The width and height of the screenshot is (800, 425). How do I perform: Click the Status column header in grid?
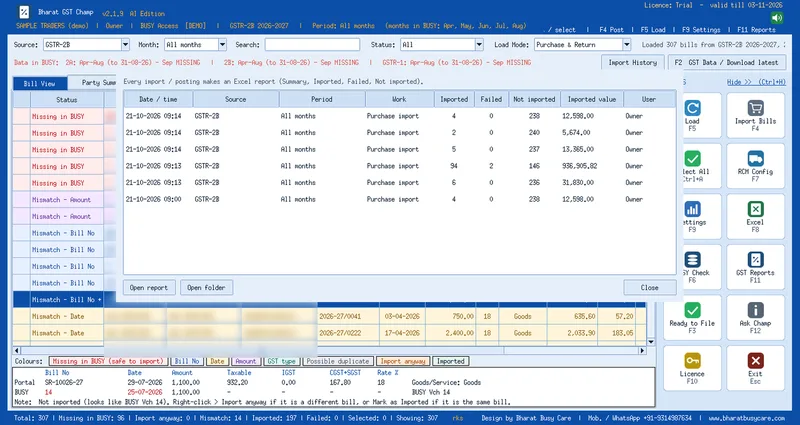click(67, 99)
